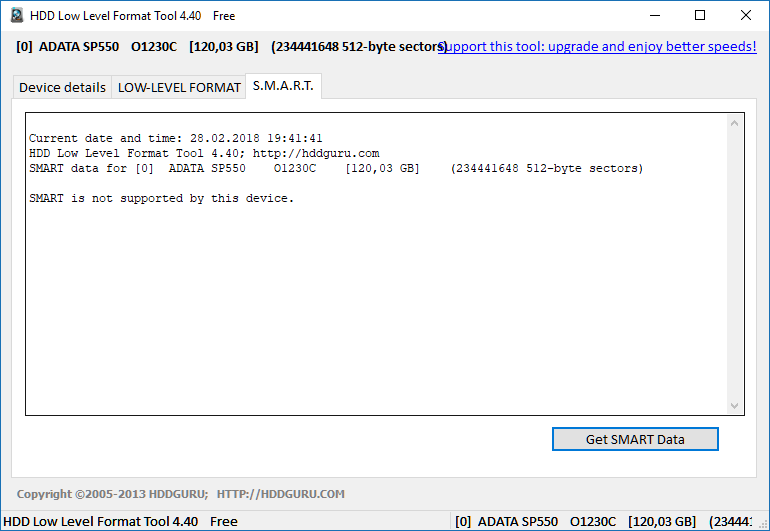Click the HDD Low Level Format Tool title icon
Screen dimensions: 770x531
17,16
